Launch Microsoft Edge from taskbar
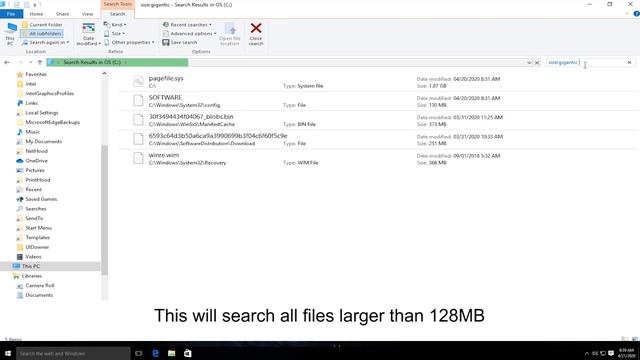Viewport: 640px width, 360px height. tap(156, 353)
